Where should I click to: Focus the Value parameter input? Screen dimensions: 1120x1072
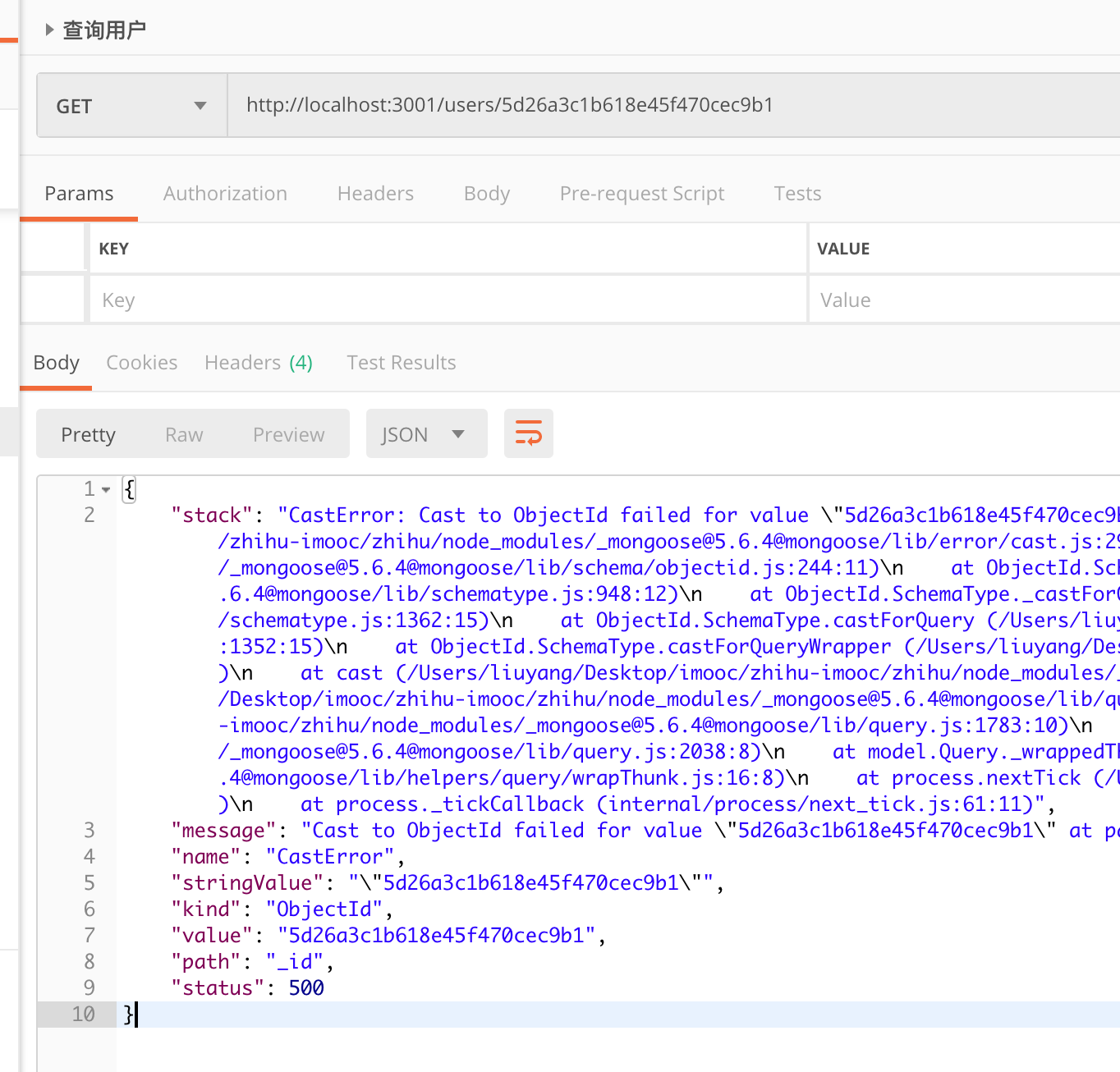tap(965, 300)
